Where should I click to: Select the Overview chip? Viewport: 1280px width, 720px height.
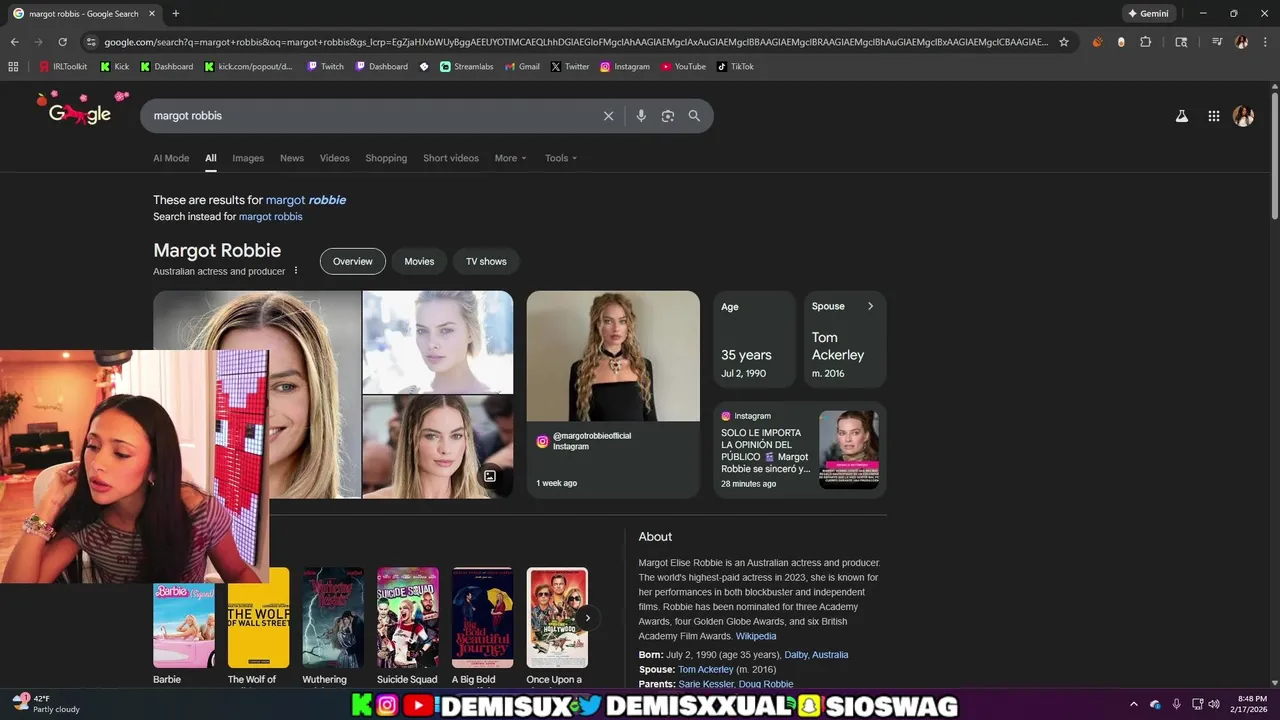(x=353, y=261)
